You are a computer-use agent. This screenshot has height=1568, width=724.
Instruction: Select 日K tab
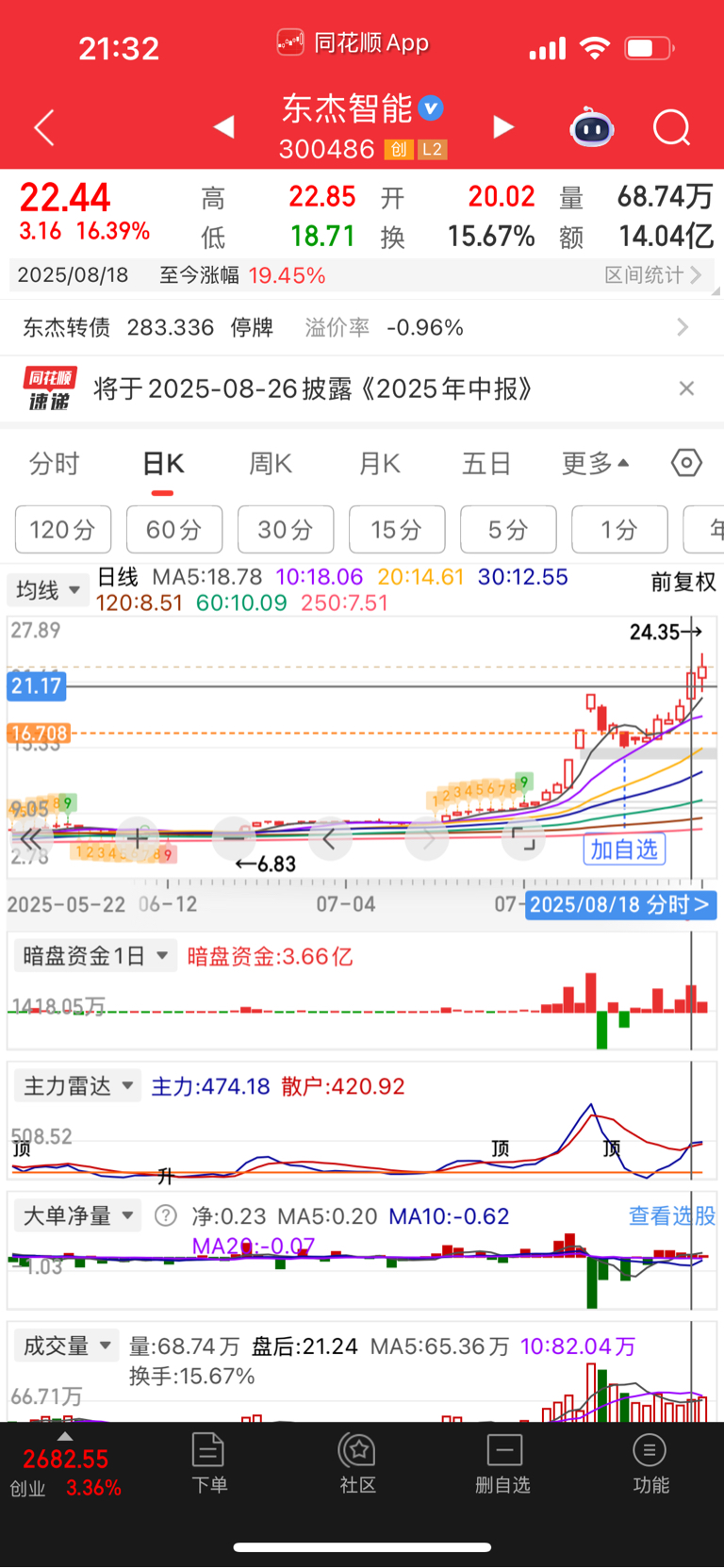point(163,464)
